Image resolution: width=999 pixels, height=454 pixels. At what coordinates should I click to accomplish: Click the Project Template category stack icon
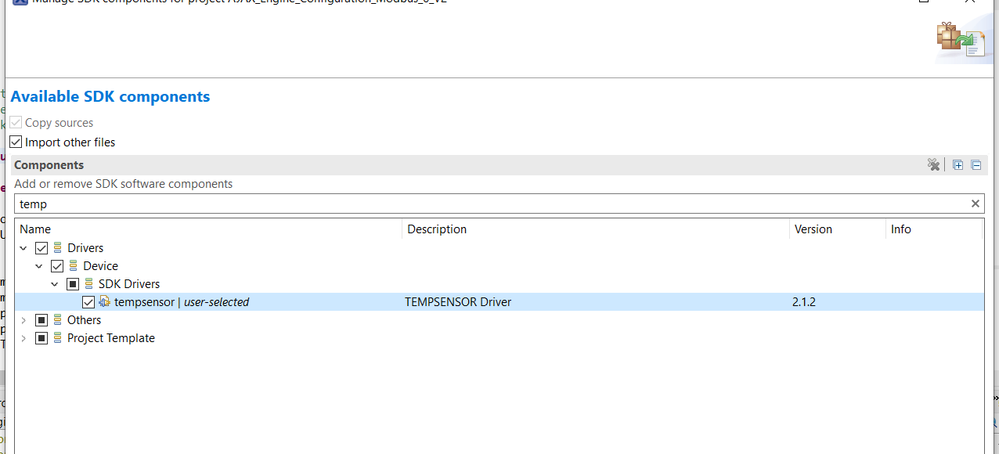tap(59, 337)
